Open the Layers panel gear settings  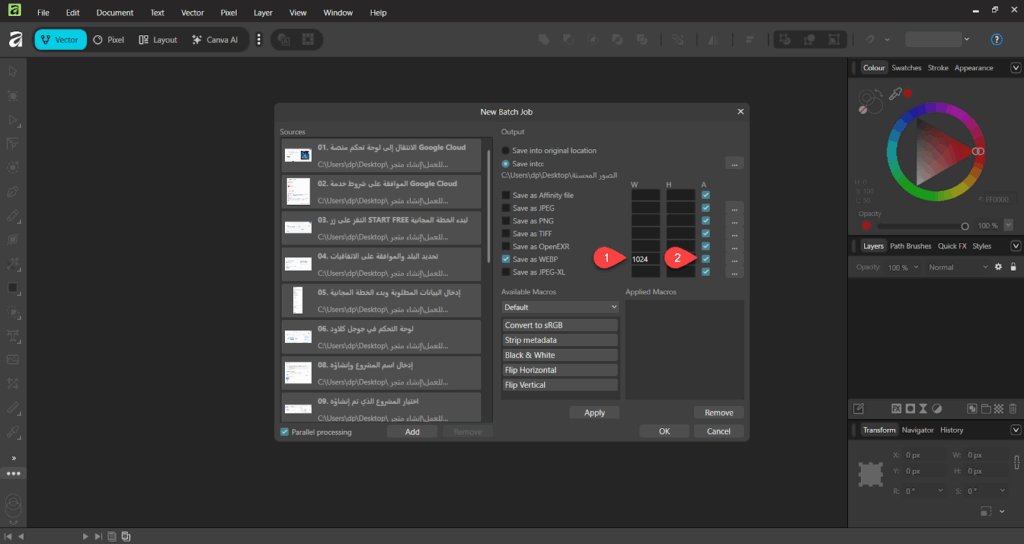coord(997,267)
